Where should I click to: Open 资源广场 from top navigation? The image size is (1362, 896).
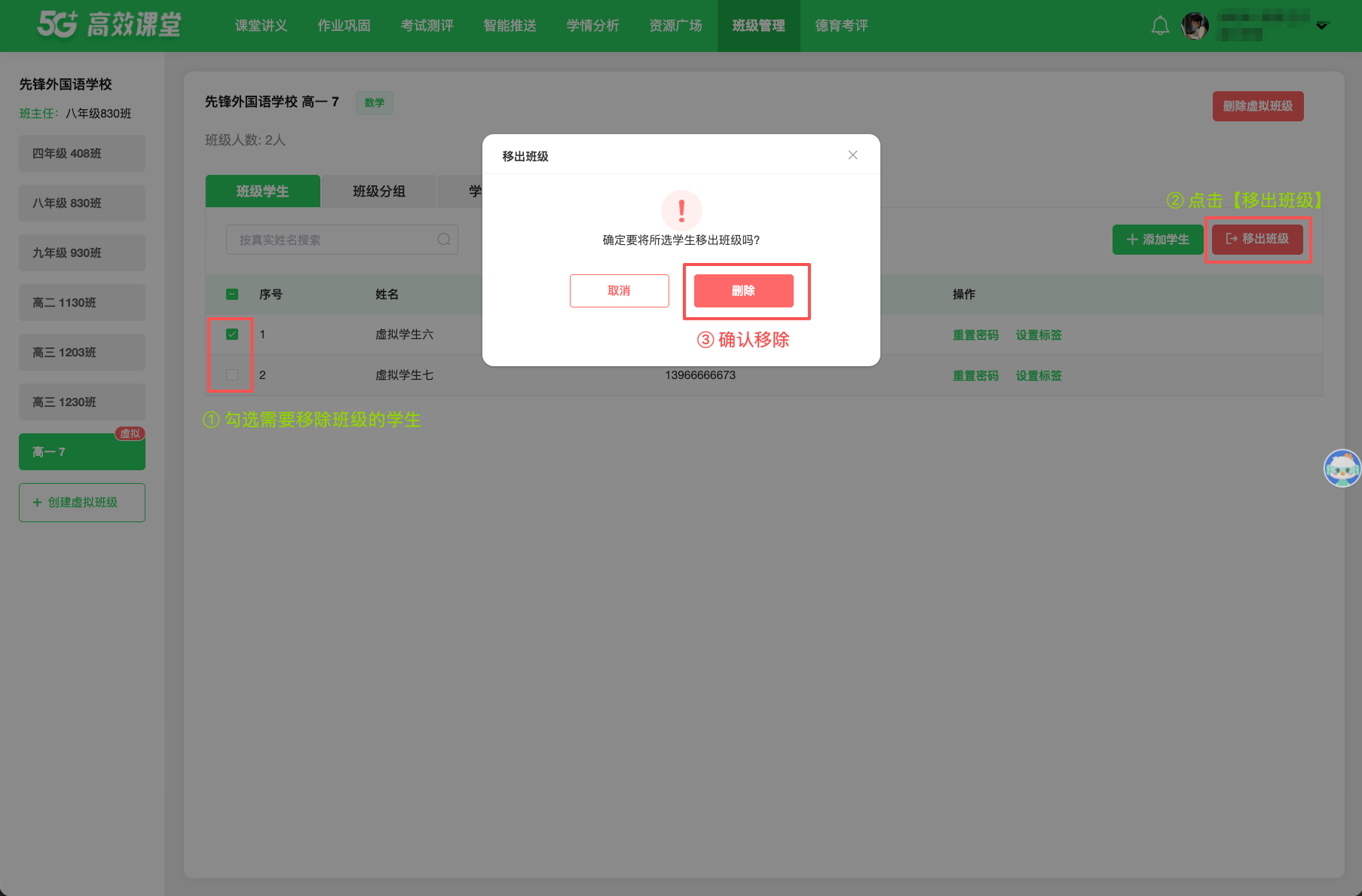click(675, 26)
